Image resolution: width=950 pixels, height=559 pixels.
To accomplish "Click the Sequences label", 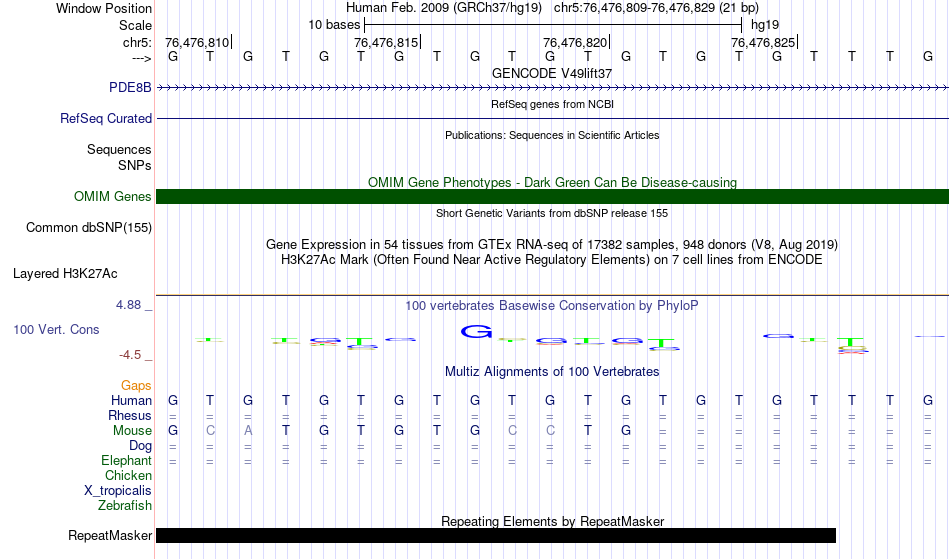I will 119,150.
